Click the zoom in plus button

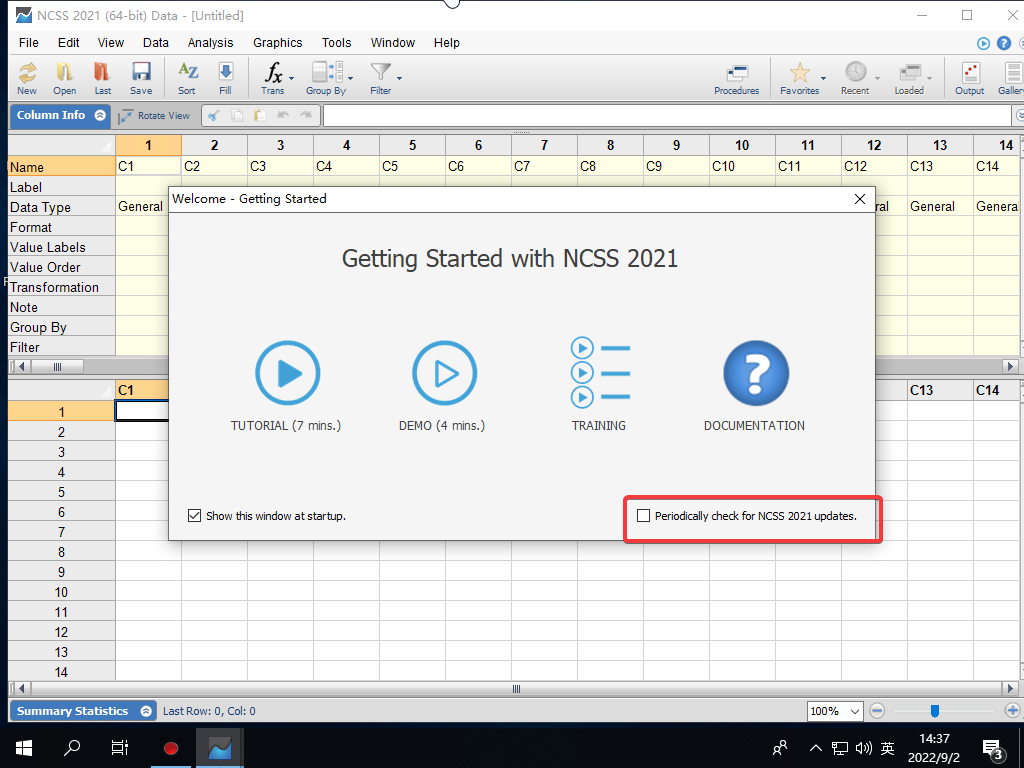coord(1012,711)
